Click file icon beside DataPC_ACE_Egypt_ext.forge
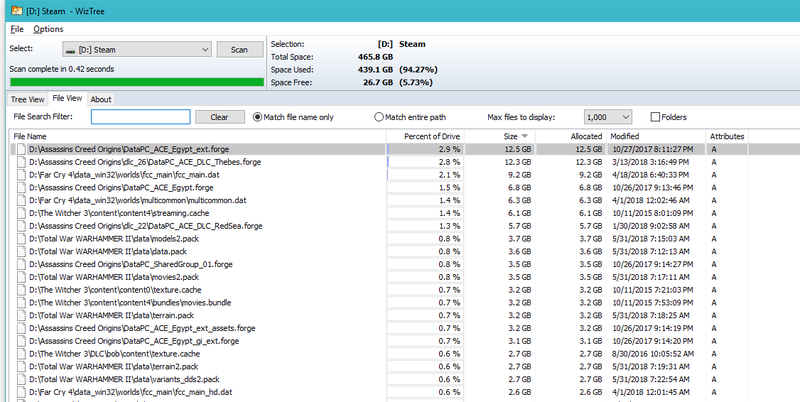Viewport: 800px width, 402px height. [x=21, y=149]
